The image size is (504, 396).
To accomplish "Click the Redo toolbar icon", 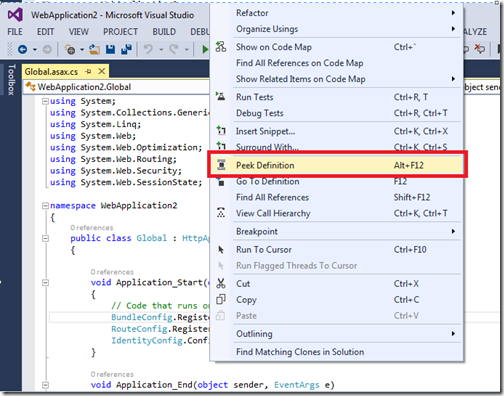I will click(174, 50).
